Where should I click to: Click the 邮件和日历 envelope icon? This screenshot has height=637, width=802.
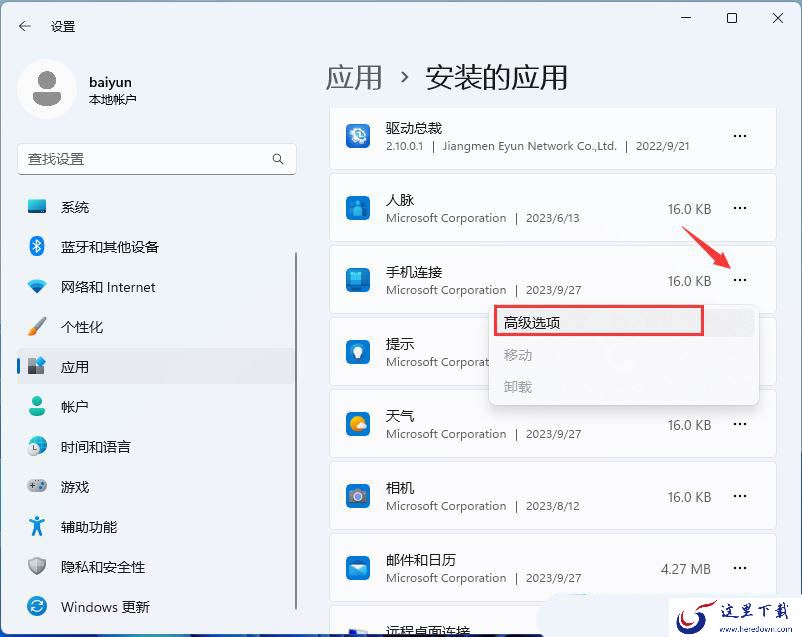[x=358, y=568]
